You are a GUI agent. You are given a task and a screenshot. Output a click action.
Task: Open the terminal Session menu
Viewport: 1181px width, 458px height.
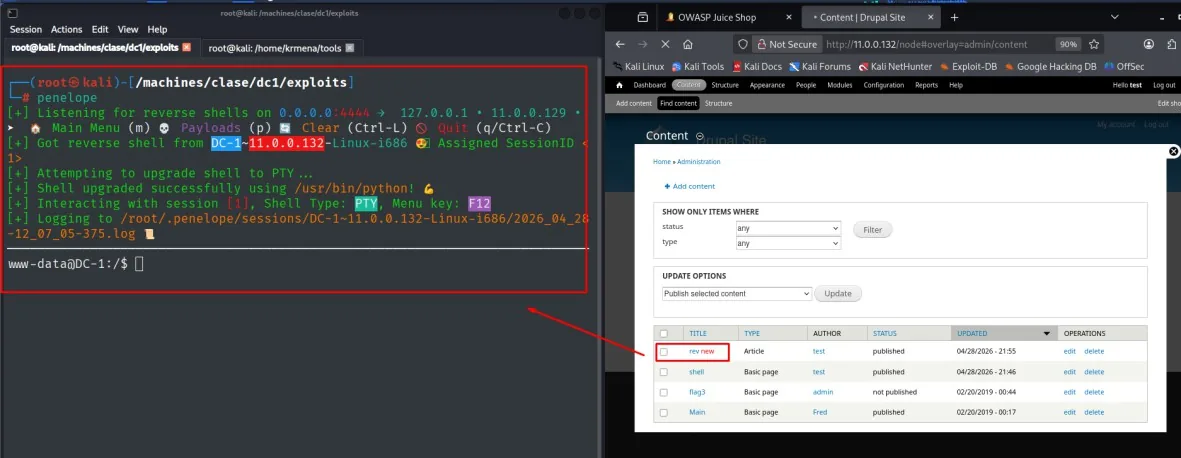click(x=26, y=29)
